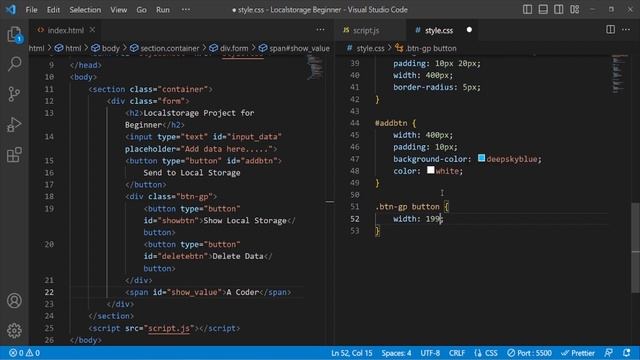This screenshot has width=640, height=360.
Task: Open Manage settings gear
Action: coord(14,330)
